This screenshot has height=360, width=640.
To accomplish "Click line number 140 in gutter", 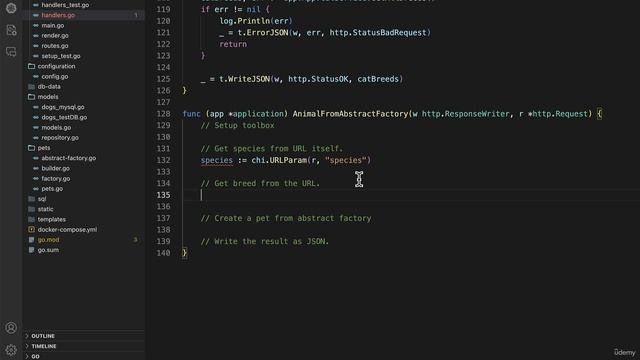I will [163, 253].
